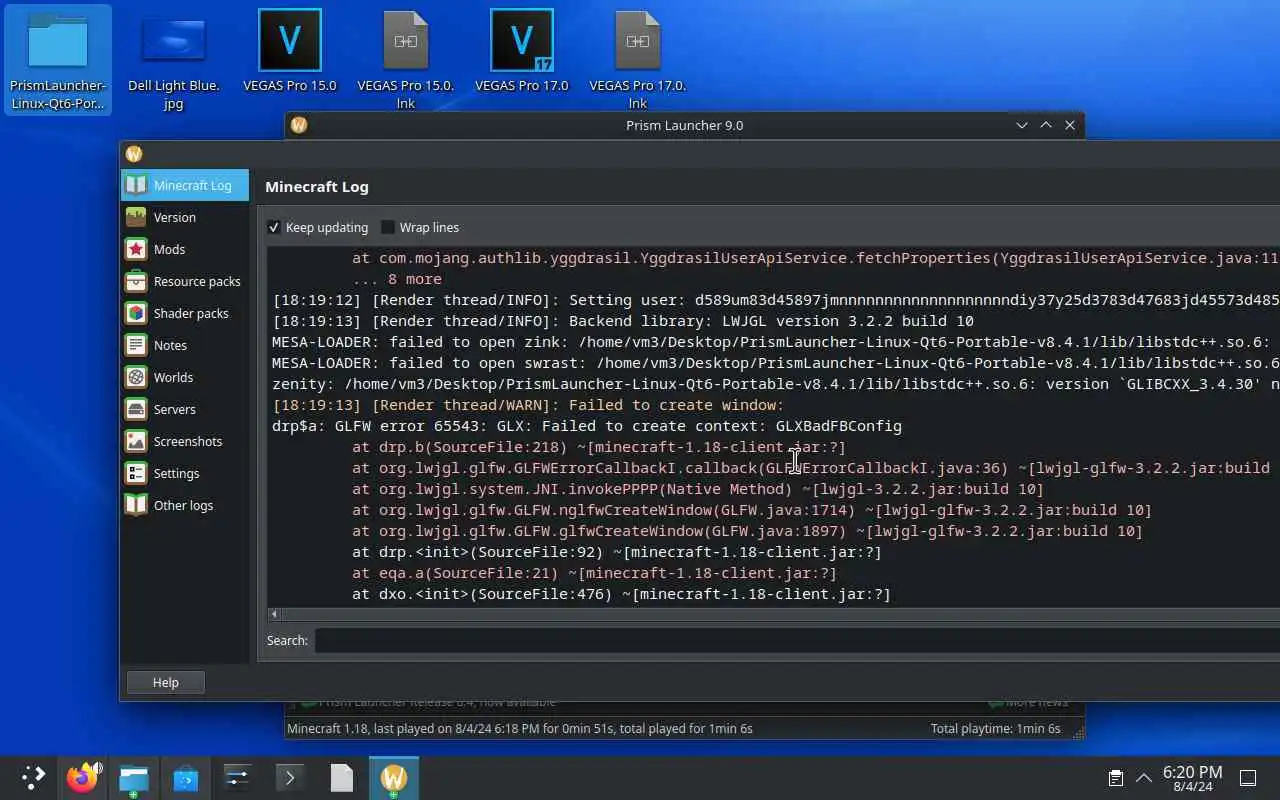Click the 'MESA-LOADER: failed to open swrast' line
Screen dimensions: 1280x800
pyautogui.click(x=776, y=363)
